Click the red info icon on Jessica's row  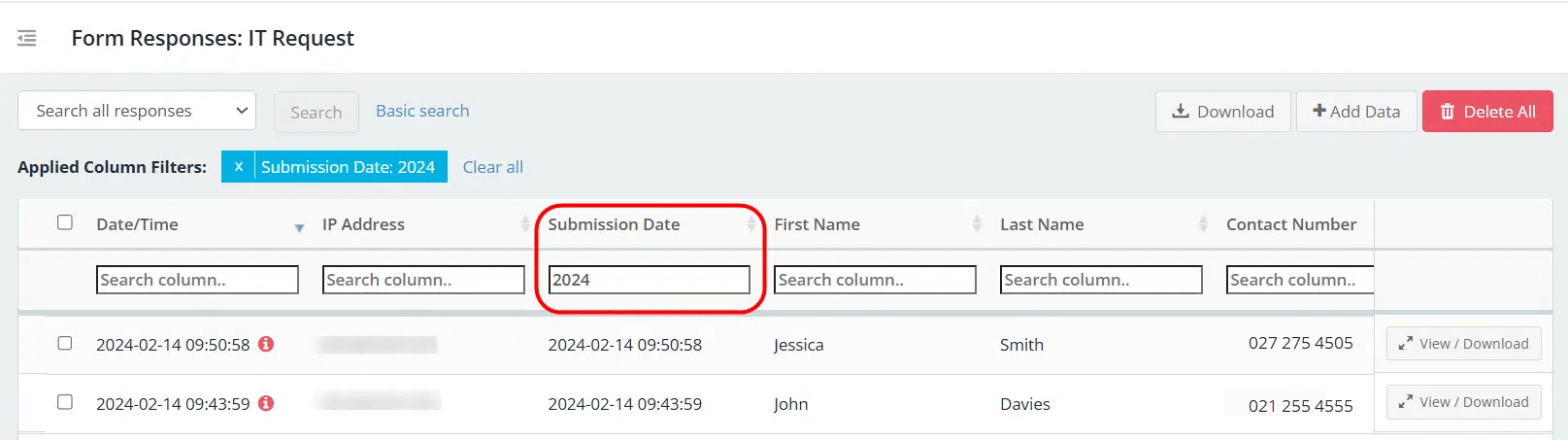tap(266, 344)
